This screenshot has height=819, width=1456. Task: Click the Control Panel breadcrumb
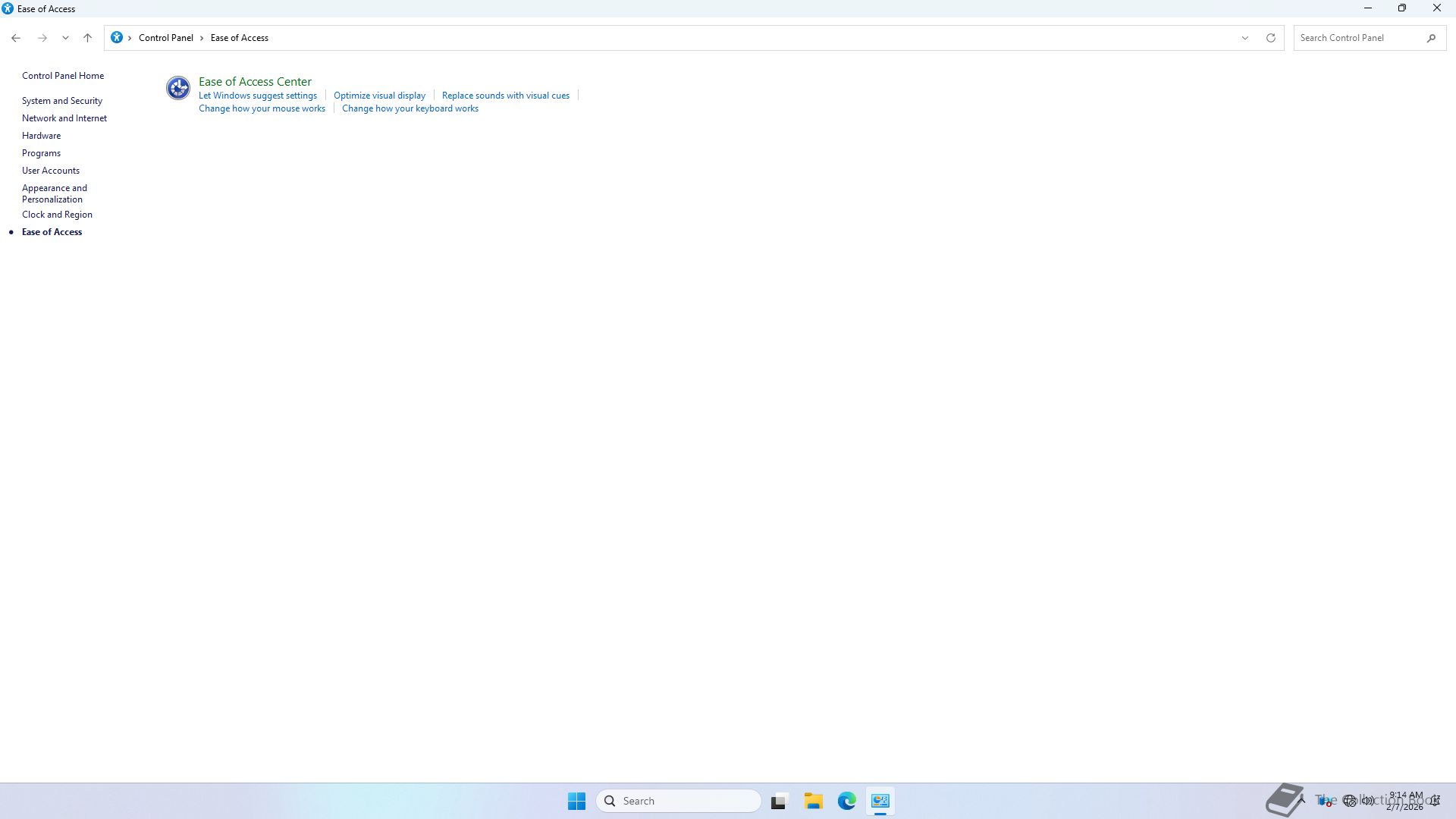165,38
